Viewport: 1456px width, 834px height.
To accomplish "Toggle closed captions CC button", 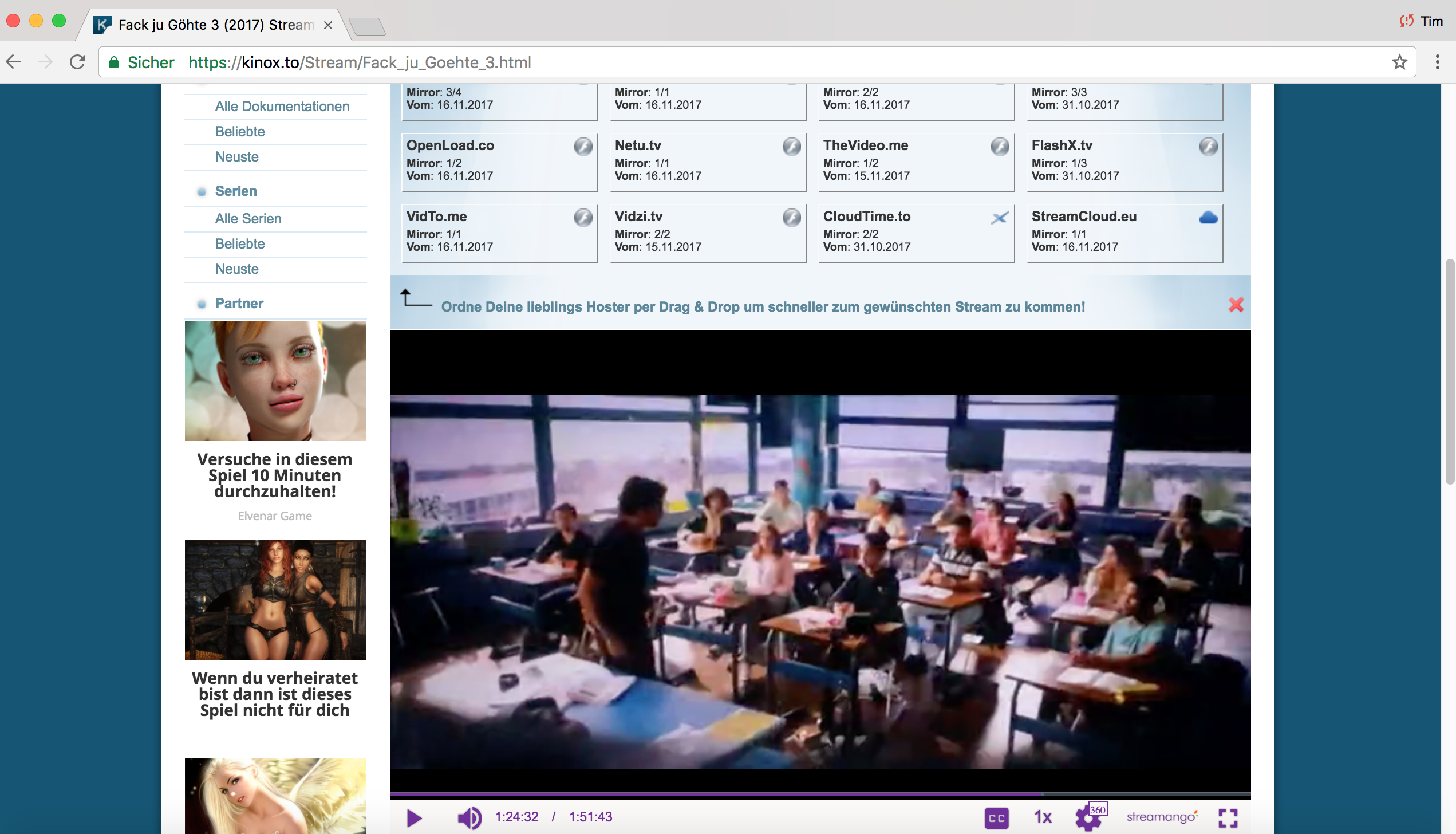I will 996,817.
